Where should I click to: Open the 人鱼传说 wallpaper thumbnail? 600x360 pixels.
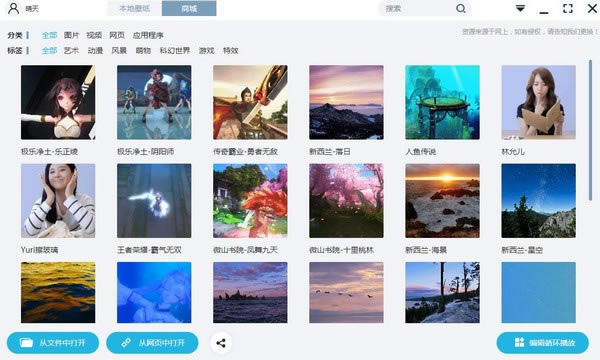[x=442, y=102]
